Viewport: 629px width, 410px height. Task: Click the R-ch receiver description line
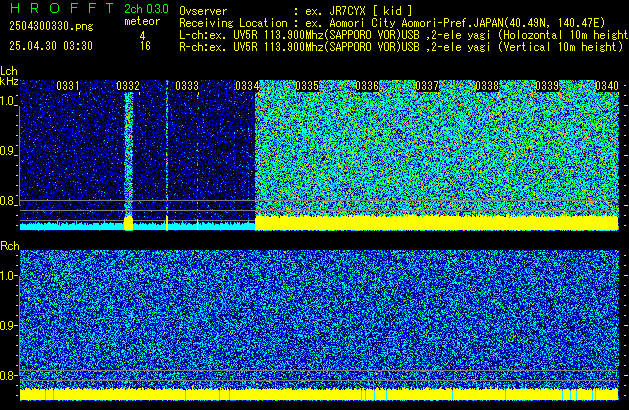click(x=401, y=47)
